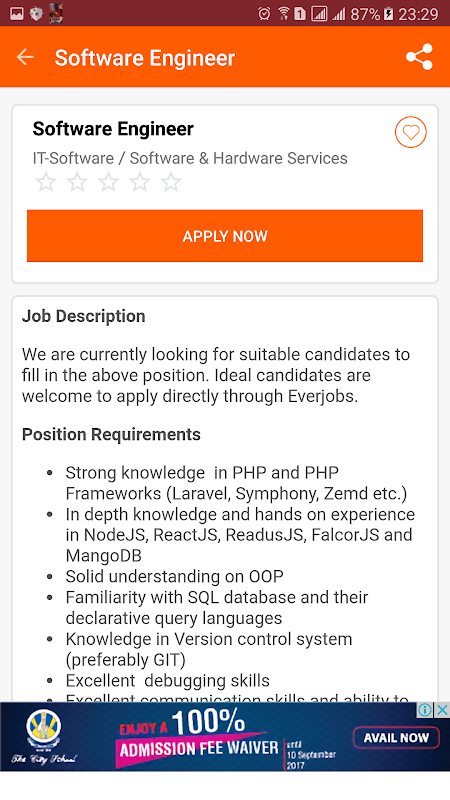Click the APPLY NOW button

coord(225,236)
